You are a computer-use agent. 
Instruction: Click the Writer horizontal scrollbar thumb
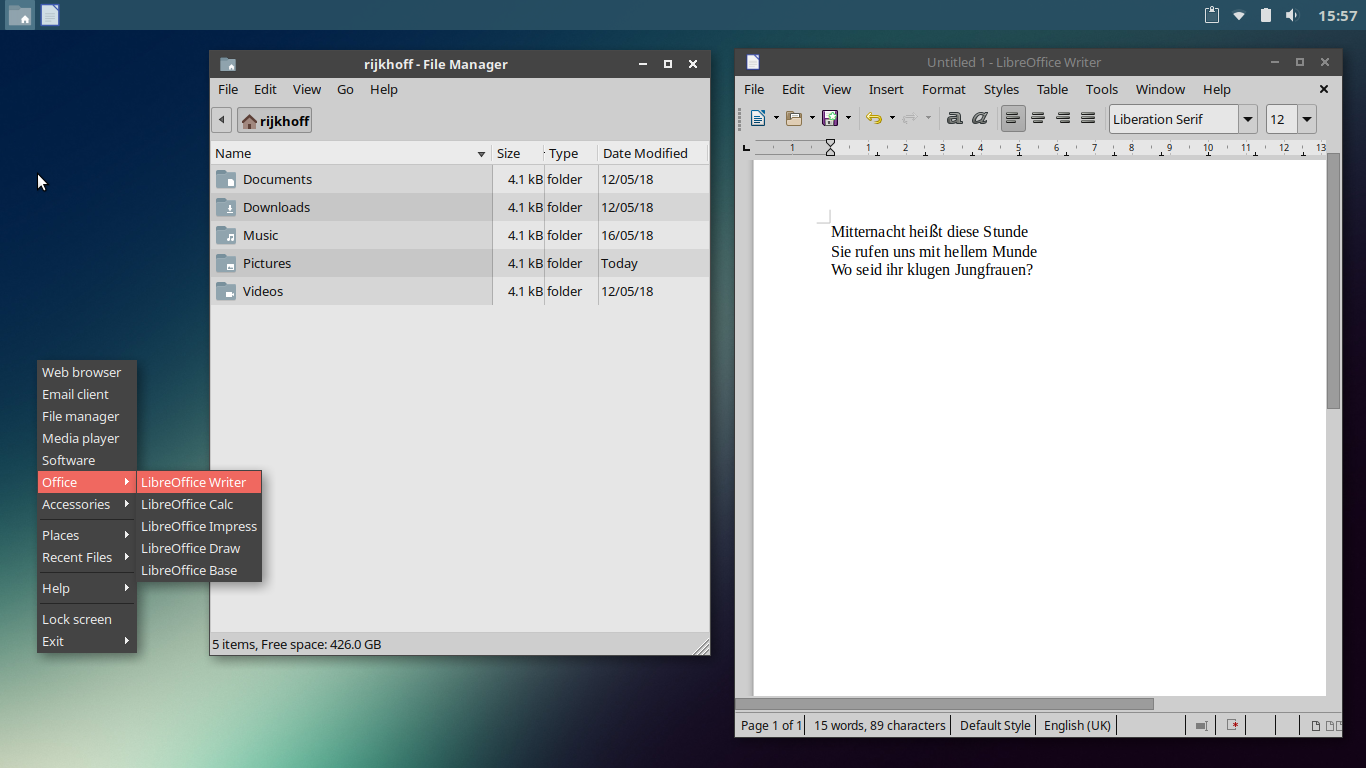(x=944, y=704)
